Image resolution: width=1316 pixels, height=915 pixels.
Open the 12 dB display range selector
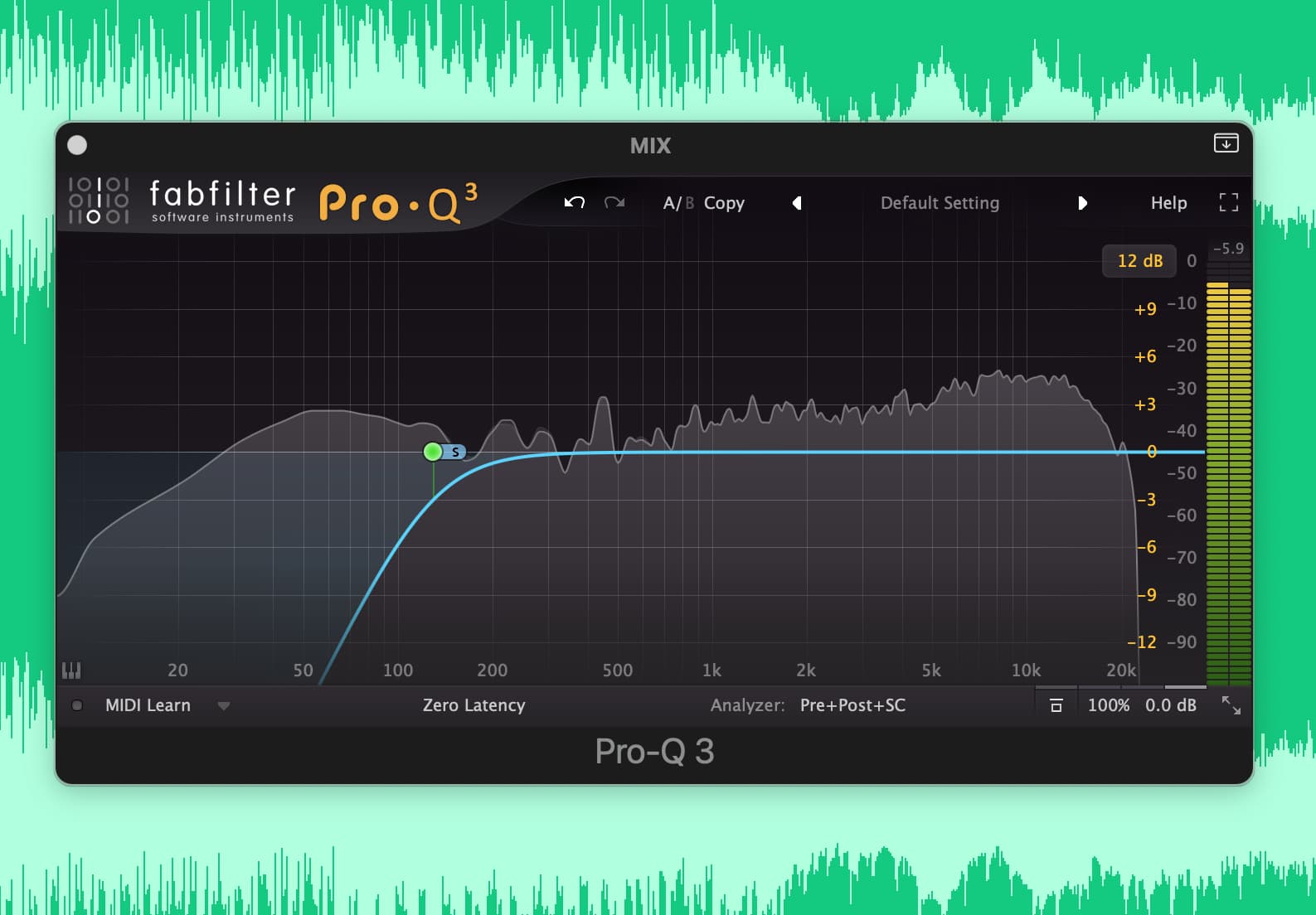(1139, 261)
